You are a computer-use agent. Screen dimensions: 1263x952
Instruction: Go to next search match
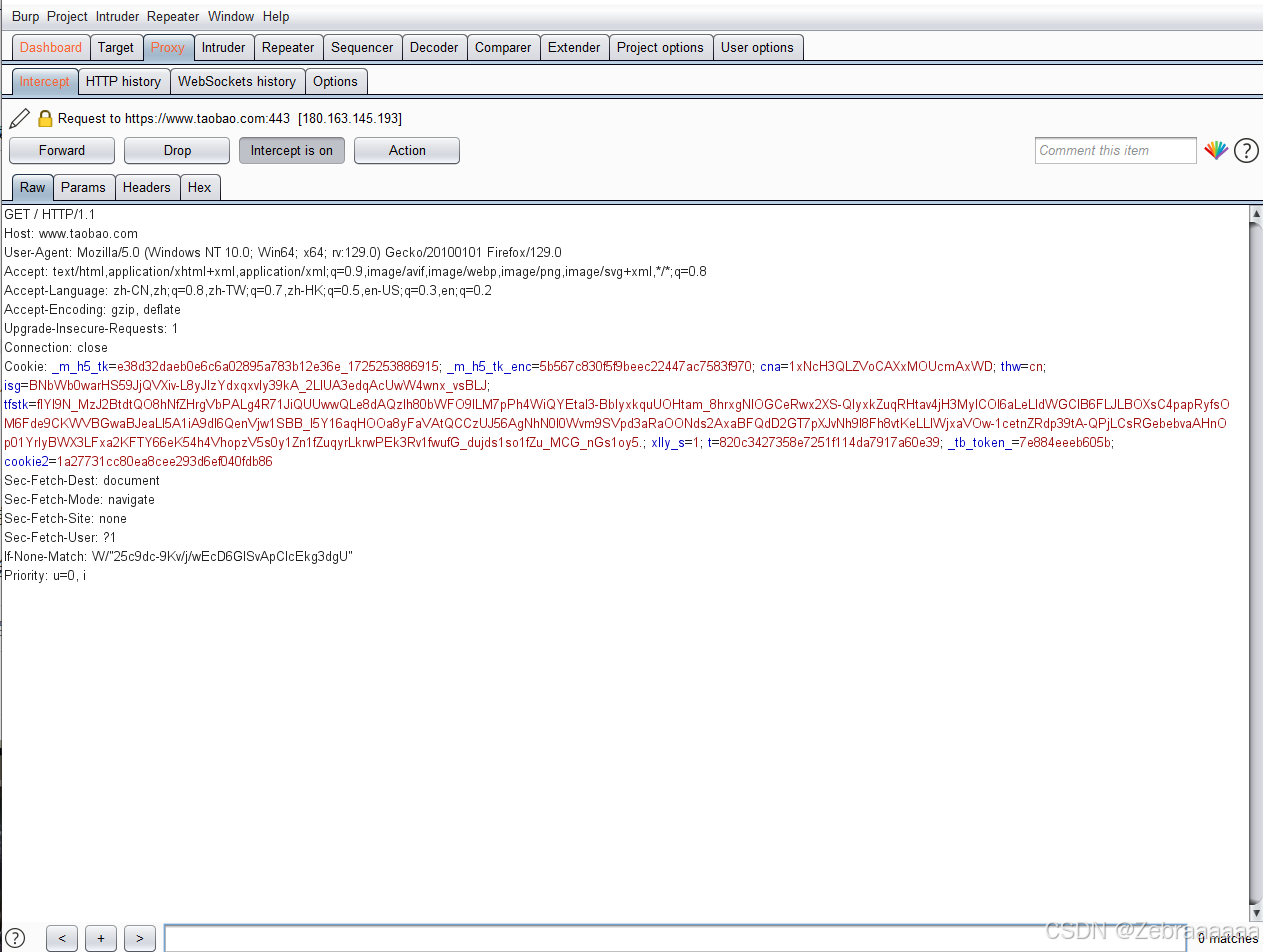tap(140, 938)
